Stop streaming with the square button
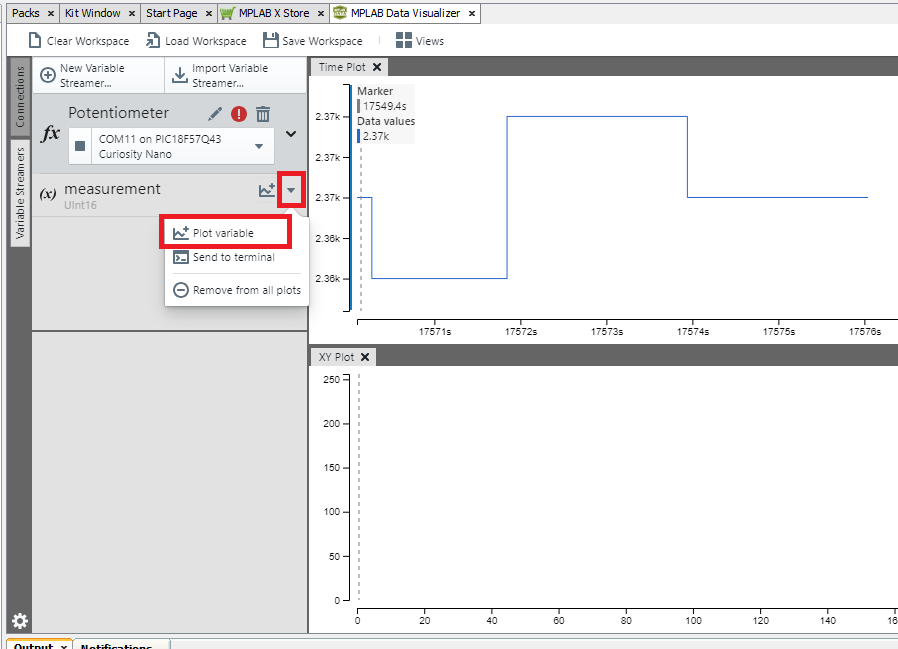 (80, 146)
